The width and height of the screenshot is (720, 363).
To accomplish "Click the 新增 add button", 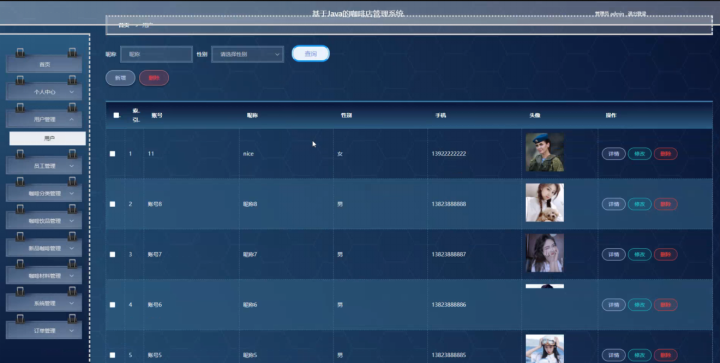I will (120, 78).
